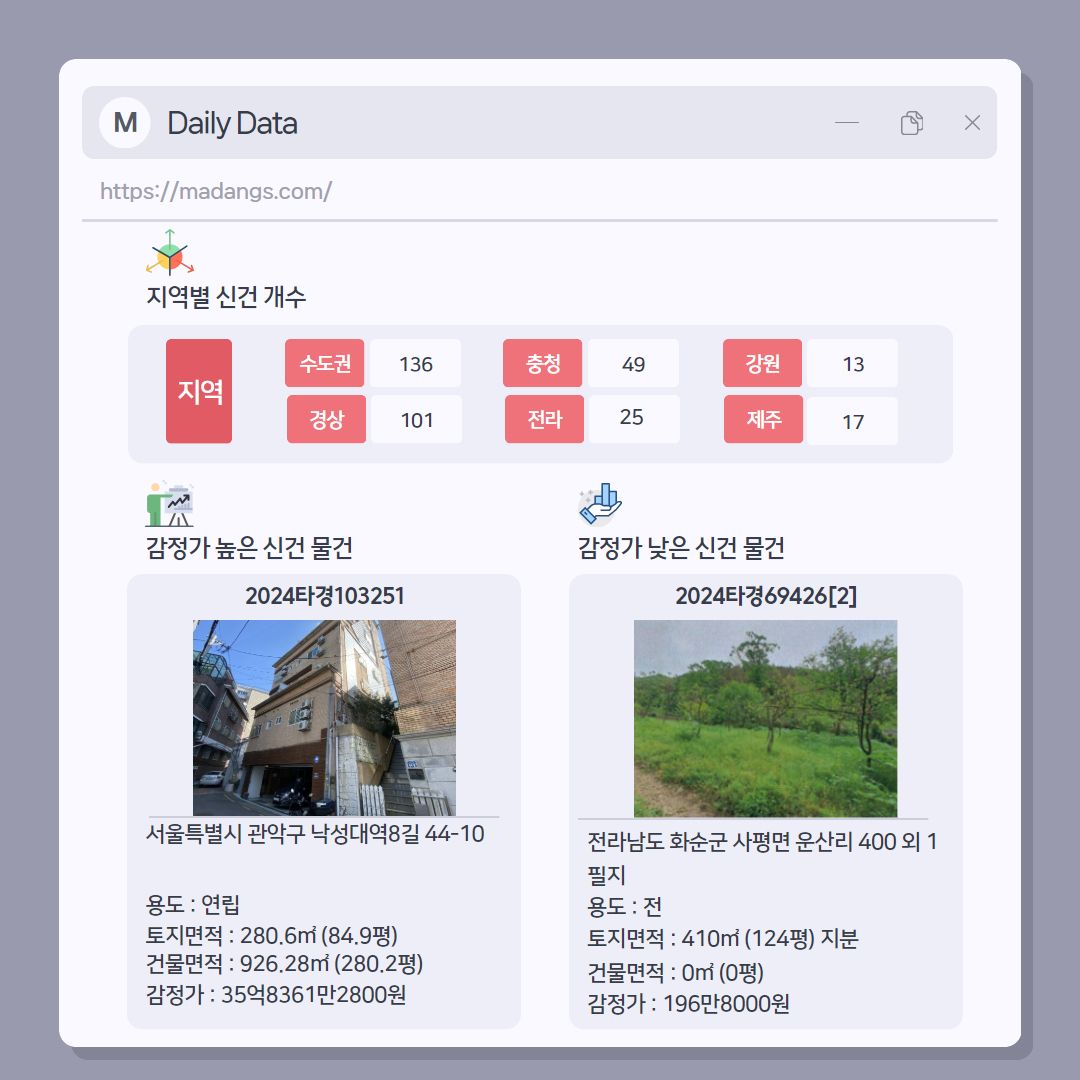Image resolution: width=1080 pixels, height=1080 pixels.
Task: Click the 101 count value
Action: coord(417,419)
